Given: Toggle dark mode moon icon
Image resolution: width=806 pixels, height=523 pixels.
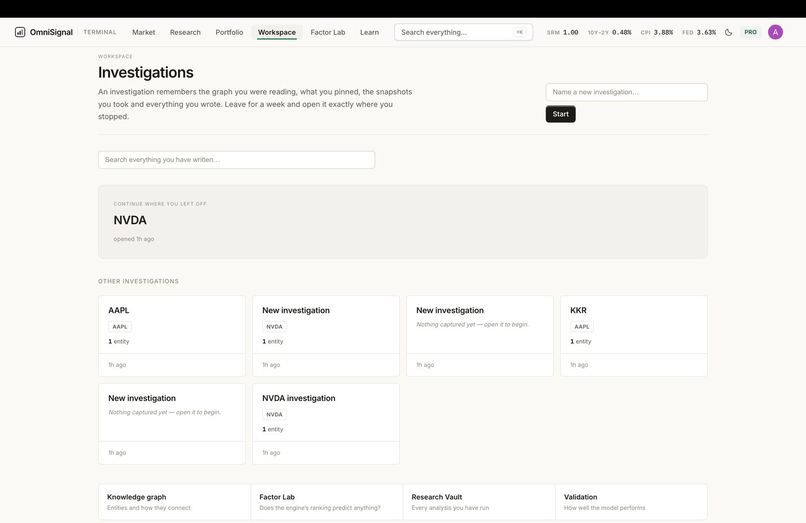Looking at the screenshot, I should 728,32.
